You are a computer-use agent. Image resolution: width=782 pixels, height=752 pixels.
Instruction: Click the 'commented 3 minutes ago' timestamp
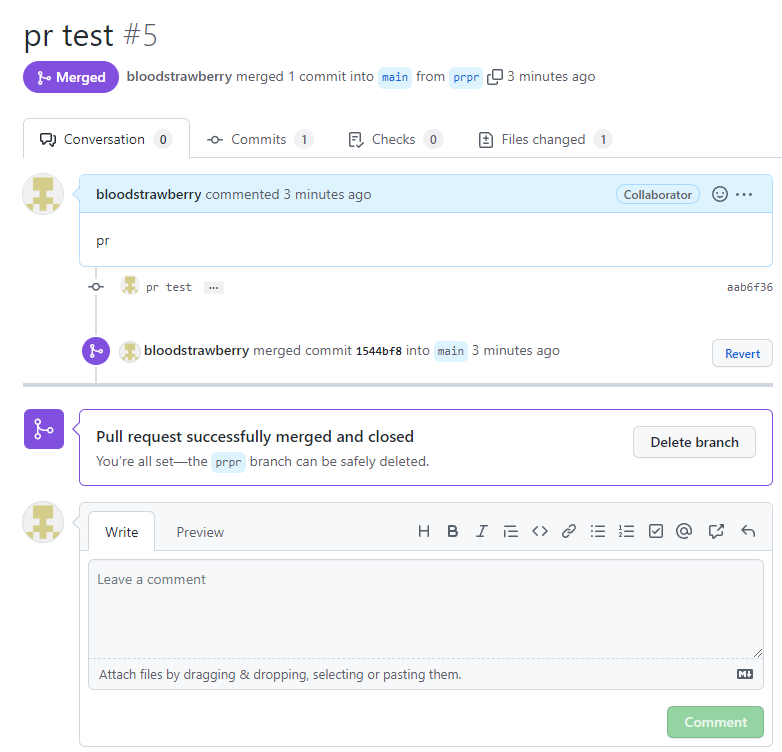288,194
